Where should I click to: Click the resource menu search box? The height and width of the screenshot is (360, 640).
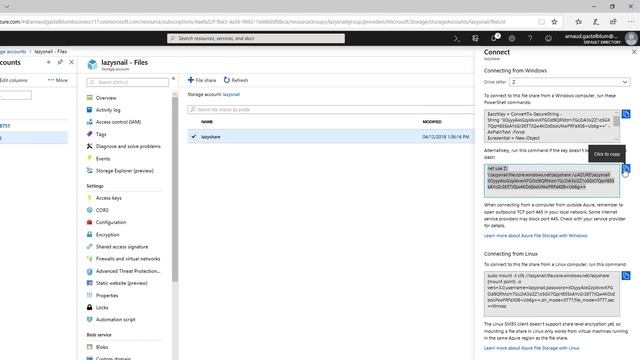[x=127, y=82]
